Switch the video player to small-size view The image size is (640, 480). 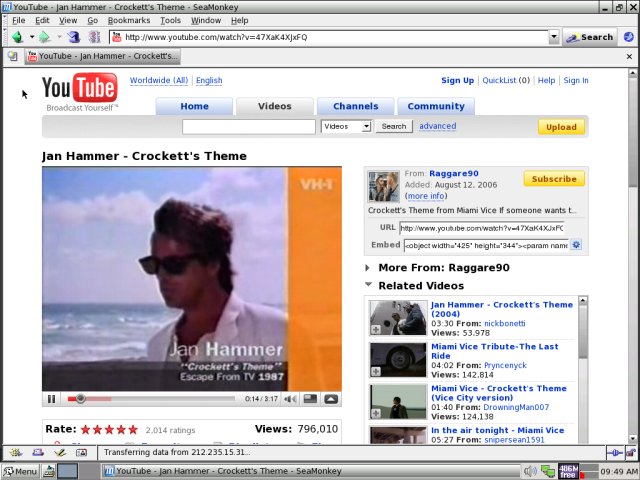310,398
